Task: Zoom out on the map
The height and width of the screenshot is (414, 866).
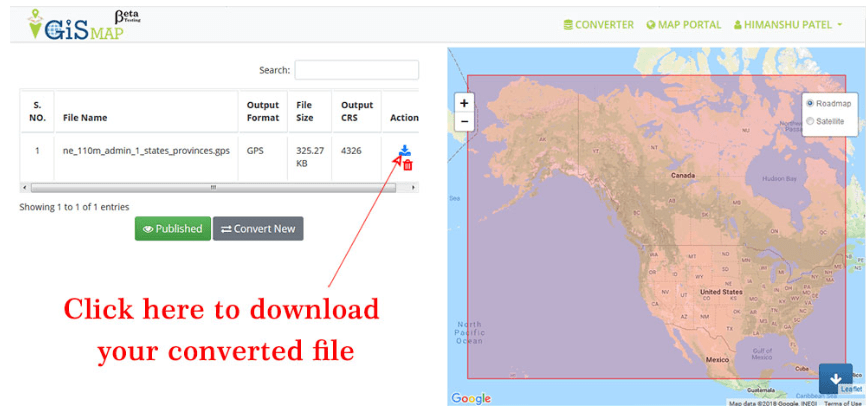Action: (x=464, y=121)
